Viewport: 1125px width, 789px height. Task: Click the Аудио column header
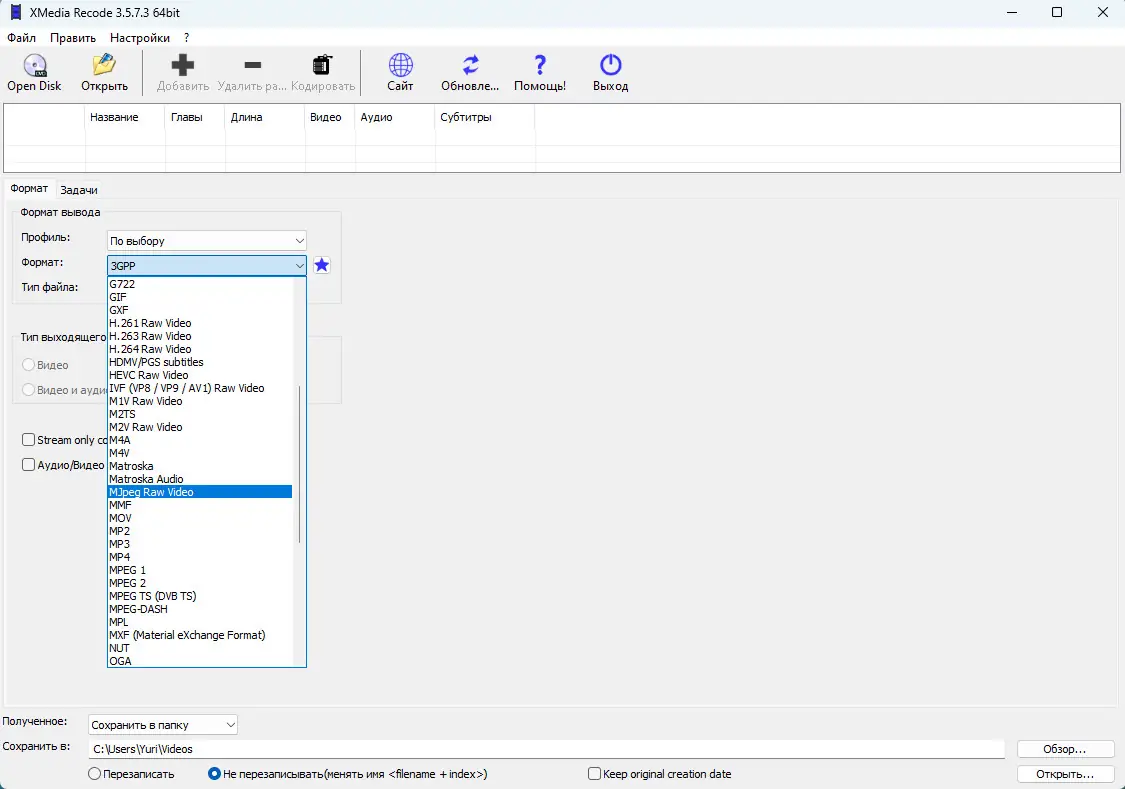(395, 117)
